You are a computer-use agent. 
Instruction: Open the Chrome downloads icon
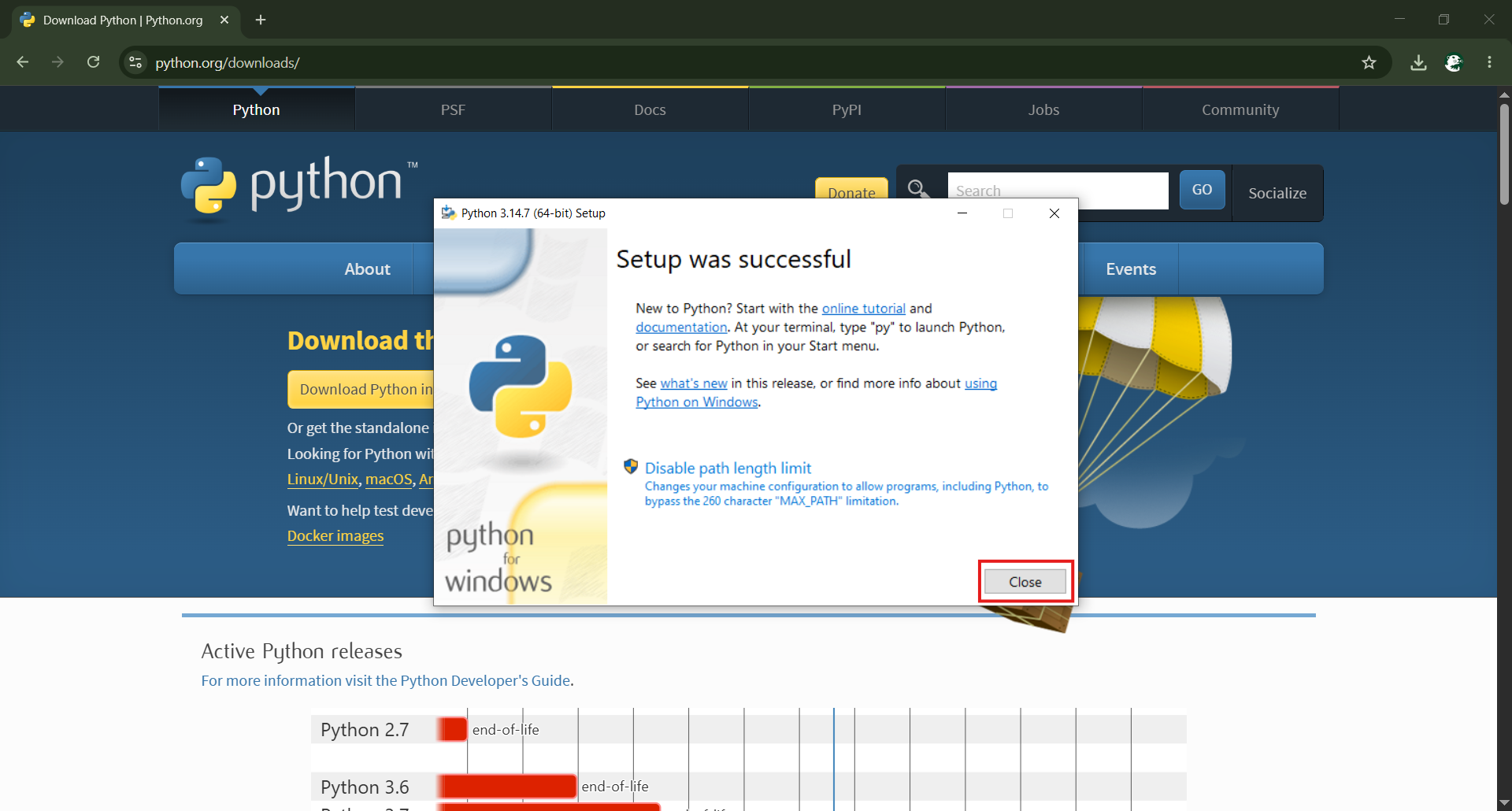(1418, 62)
